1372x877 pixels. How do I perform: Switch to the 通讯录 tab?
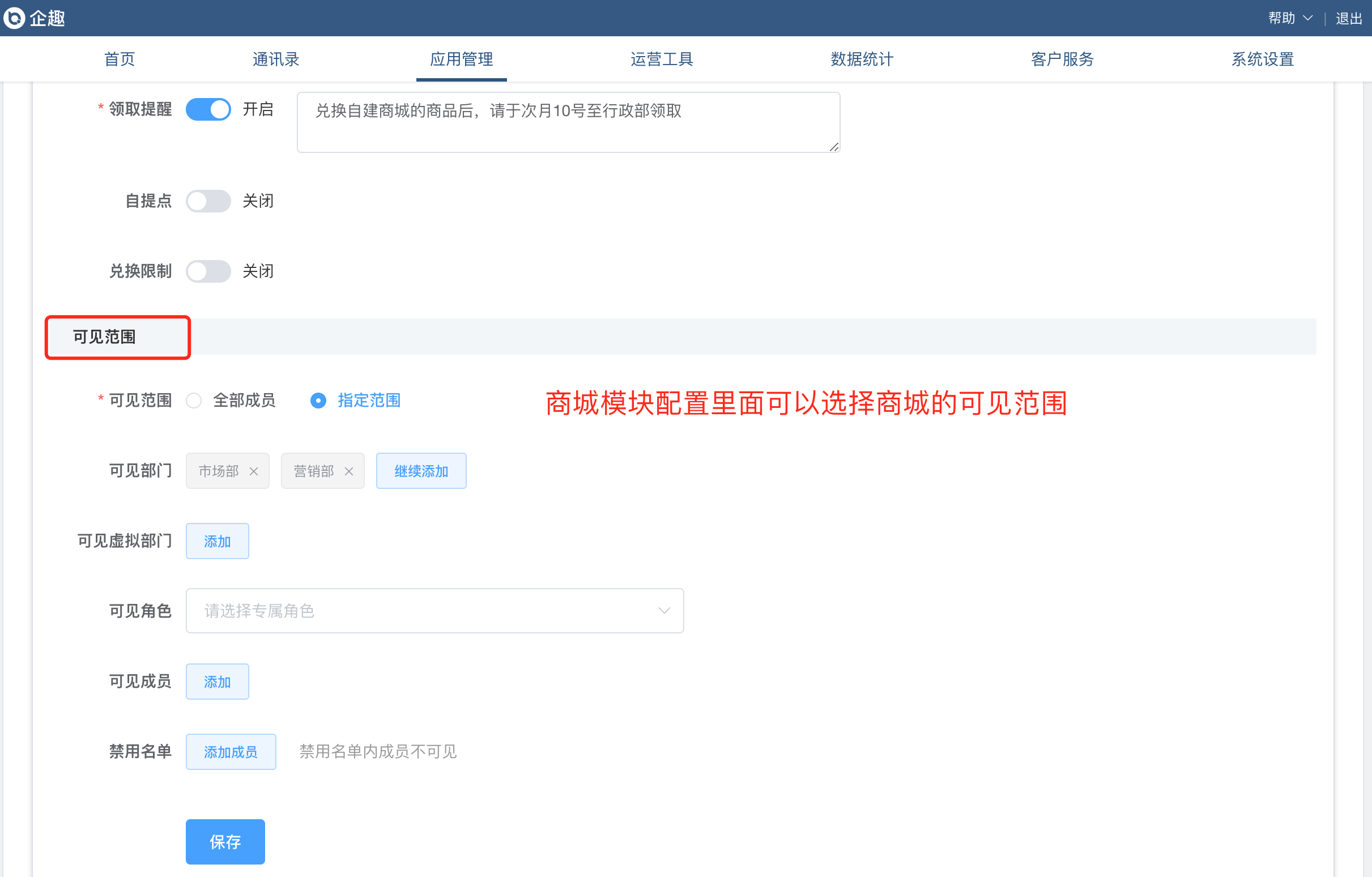click(276, 59)
